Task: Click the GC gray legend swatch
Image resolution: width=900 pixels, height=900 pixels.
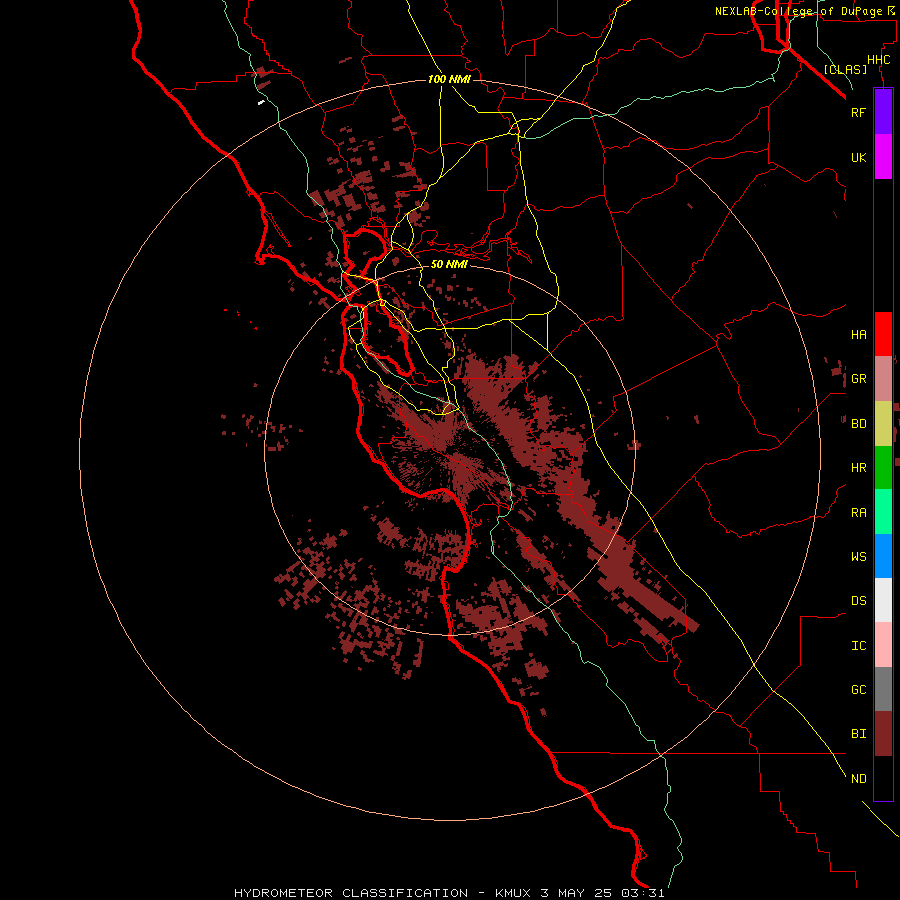Action: point(883,689)
